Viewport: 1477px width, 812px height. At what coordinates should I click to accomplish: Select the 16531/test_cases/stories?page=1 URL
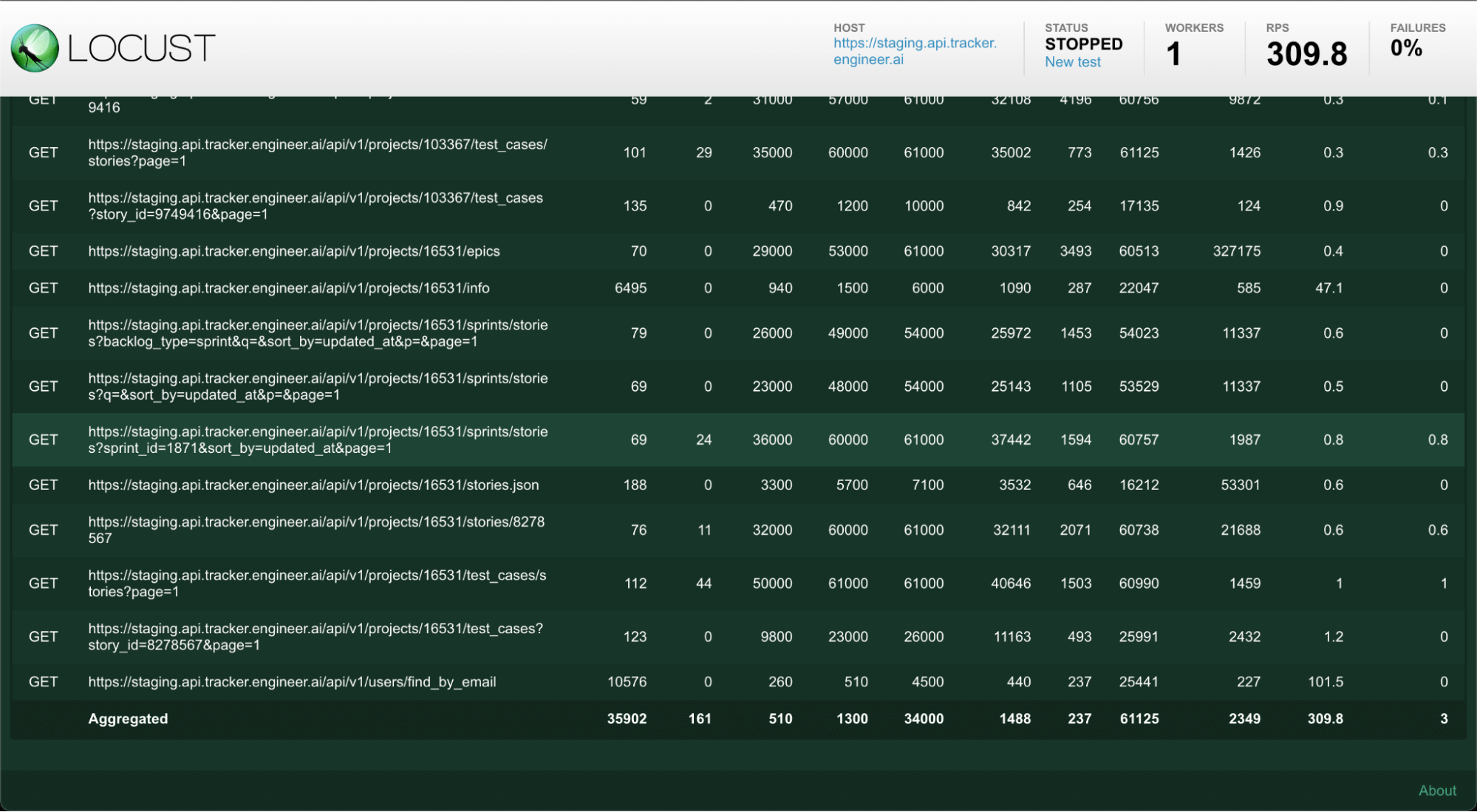317,584
